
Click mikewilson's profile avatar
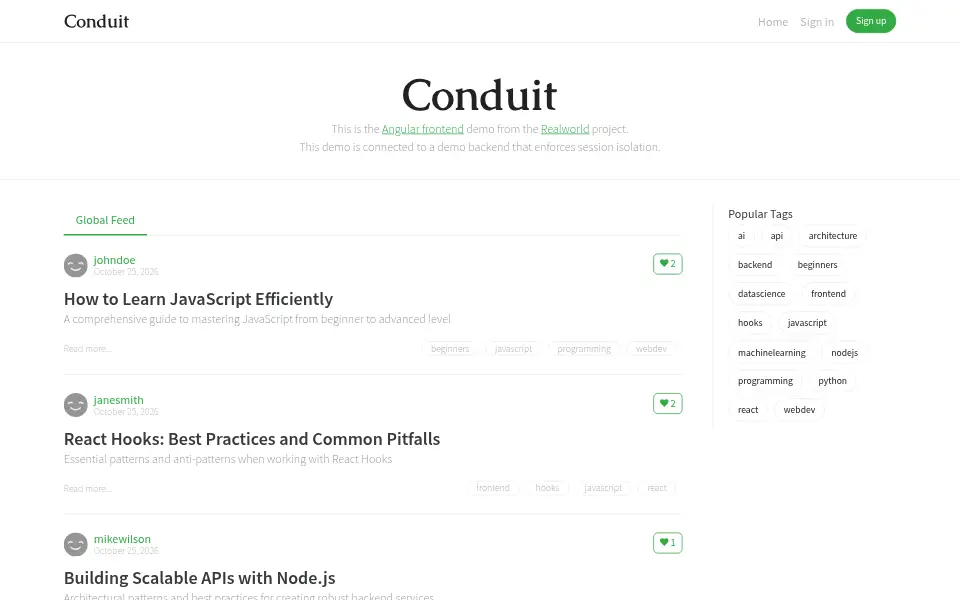[x=76, y=544]
